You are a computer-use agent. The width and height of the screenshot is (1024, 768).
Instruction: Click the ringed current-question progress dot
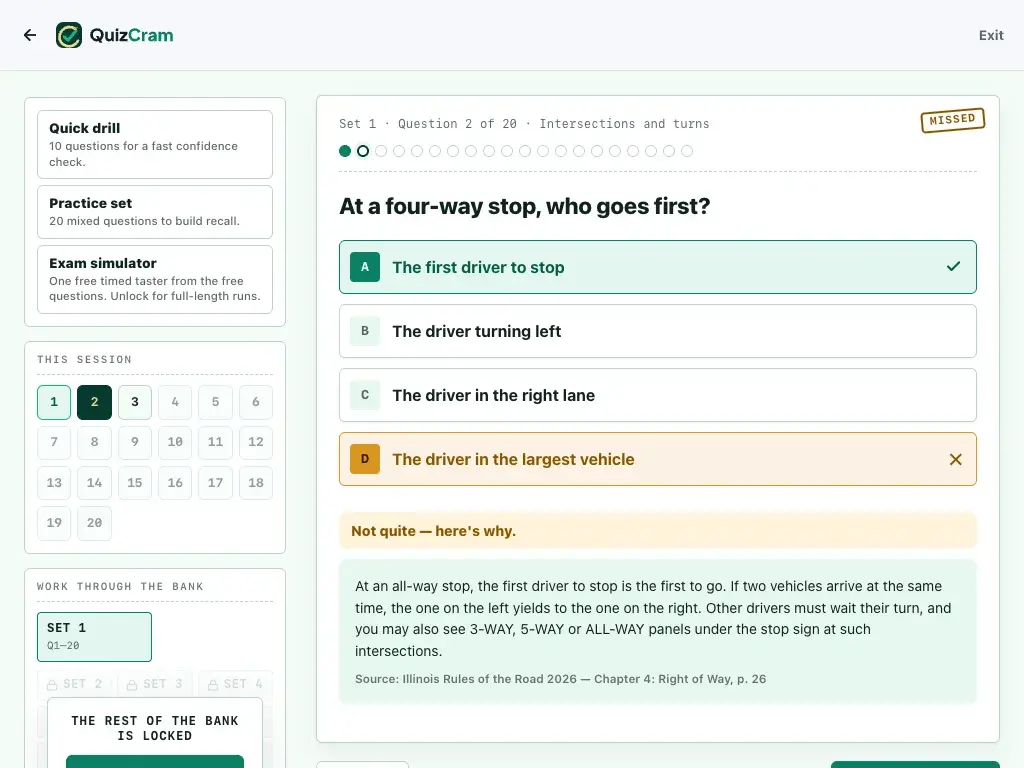pos(363,152)
